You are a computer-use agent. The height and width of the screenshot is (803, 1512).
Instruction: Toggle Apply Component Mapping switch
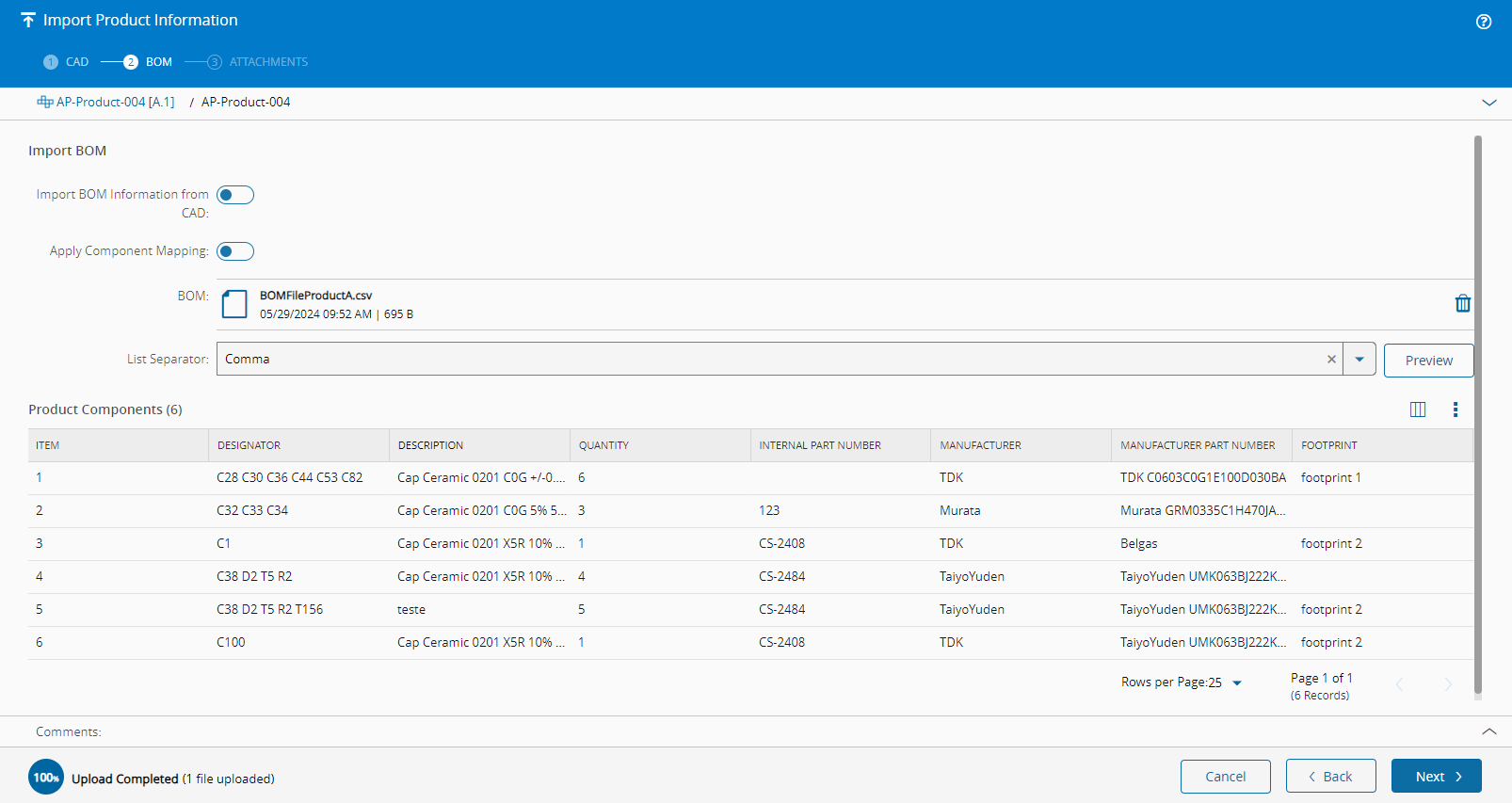coord(235,251)
